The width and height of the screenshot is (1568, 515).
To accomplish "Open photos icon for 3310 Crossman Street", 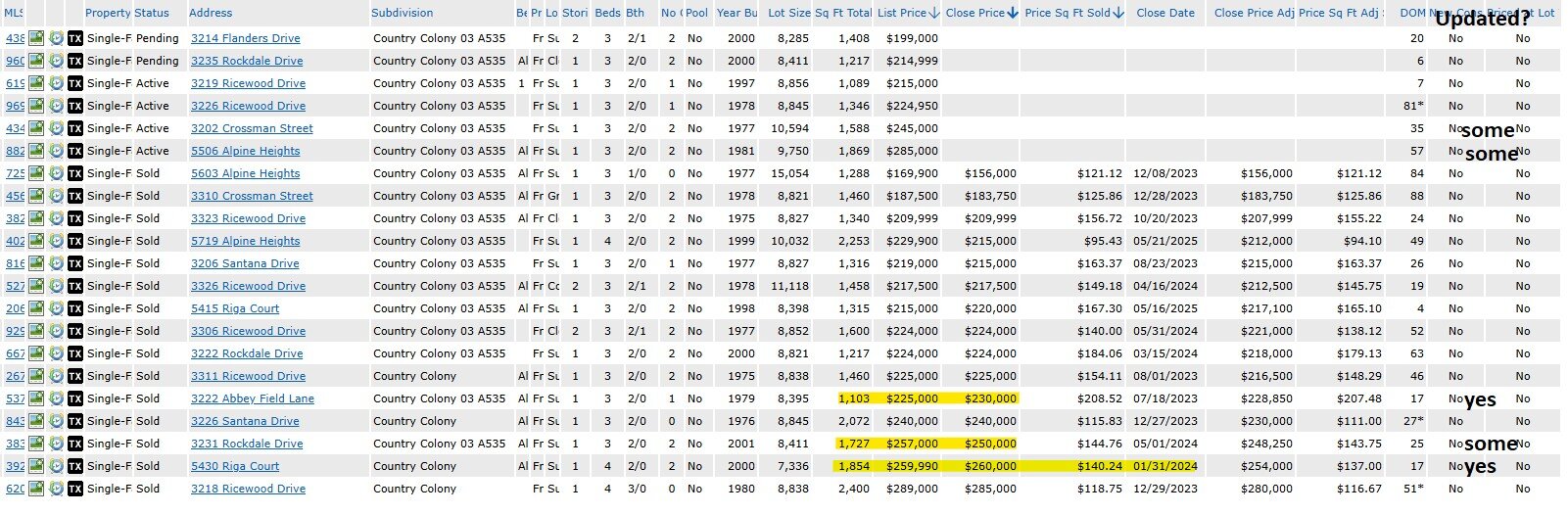I will [36, 196].
